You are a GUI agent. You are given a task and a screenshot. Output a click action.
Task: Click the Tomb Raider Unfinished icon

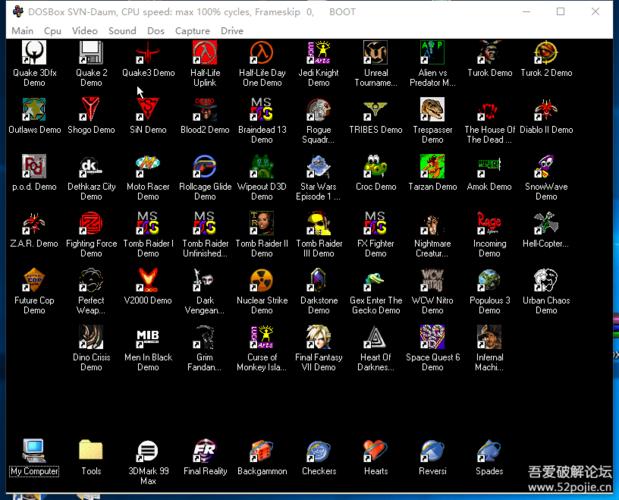pyautogui.click(x=204, y=223)
